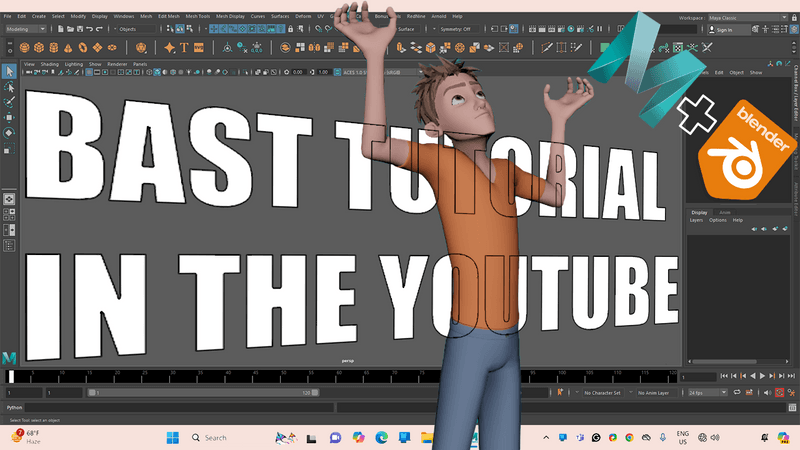Create a polygon plane from the shelf
The image size is (800, 450).
click(97, 47)
